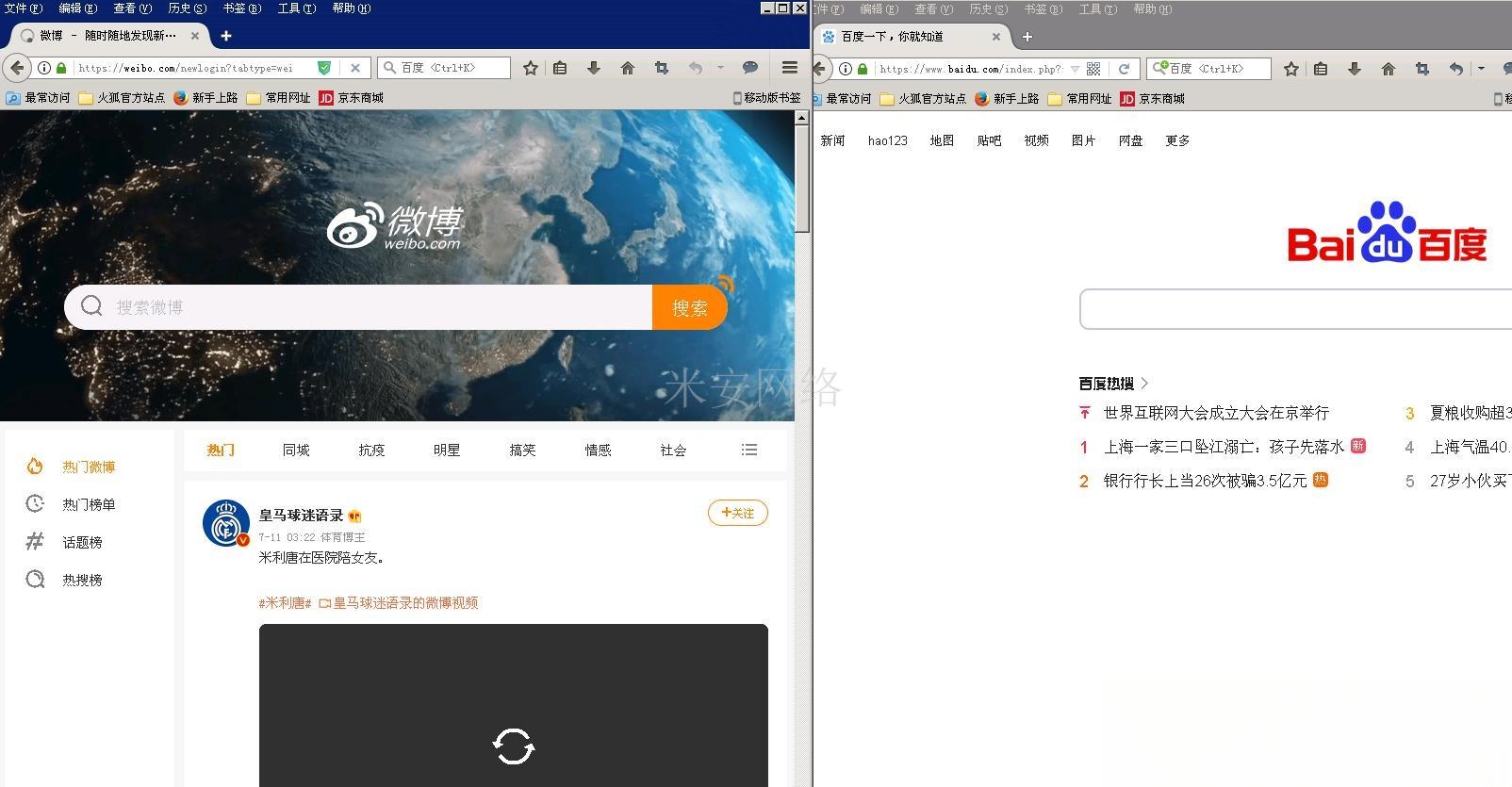The width and height of the screenshot is (1512, 787).
Task: Follow 皇马球迷语录 with the +关注 button
Action: [x=737, y=513]
